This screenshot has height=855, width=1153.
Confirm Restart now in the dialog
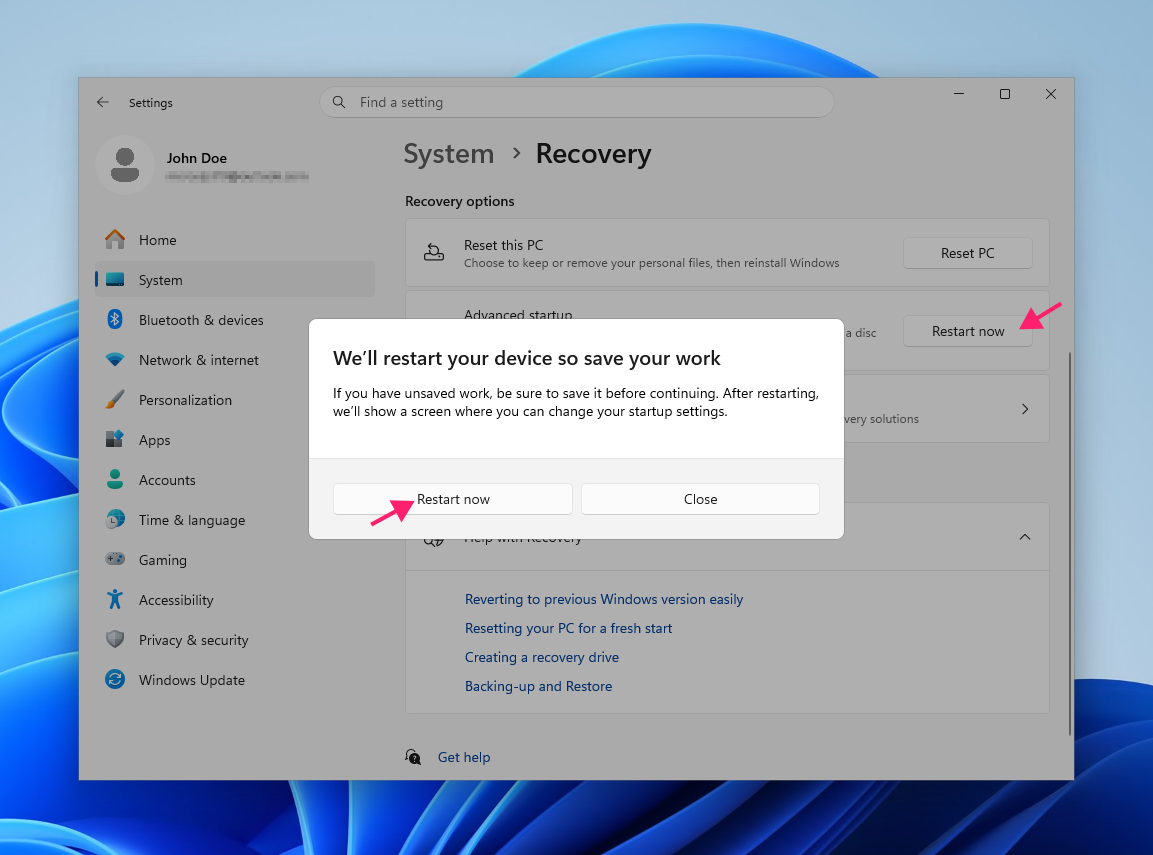pos(452,499)
